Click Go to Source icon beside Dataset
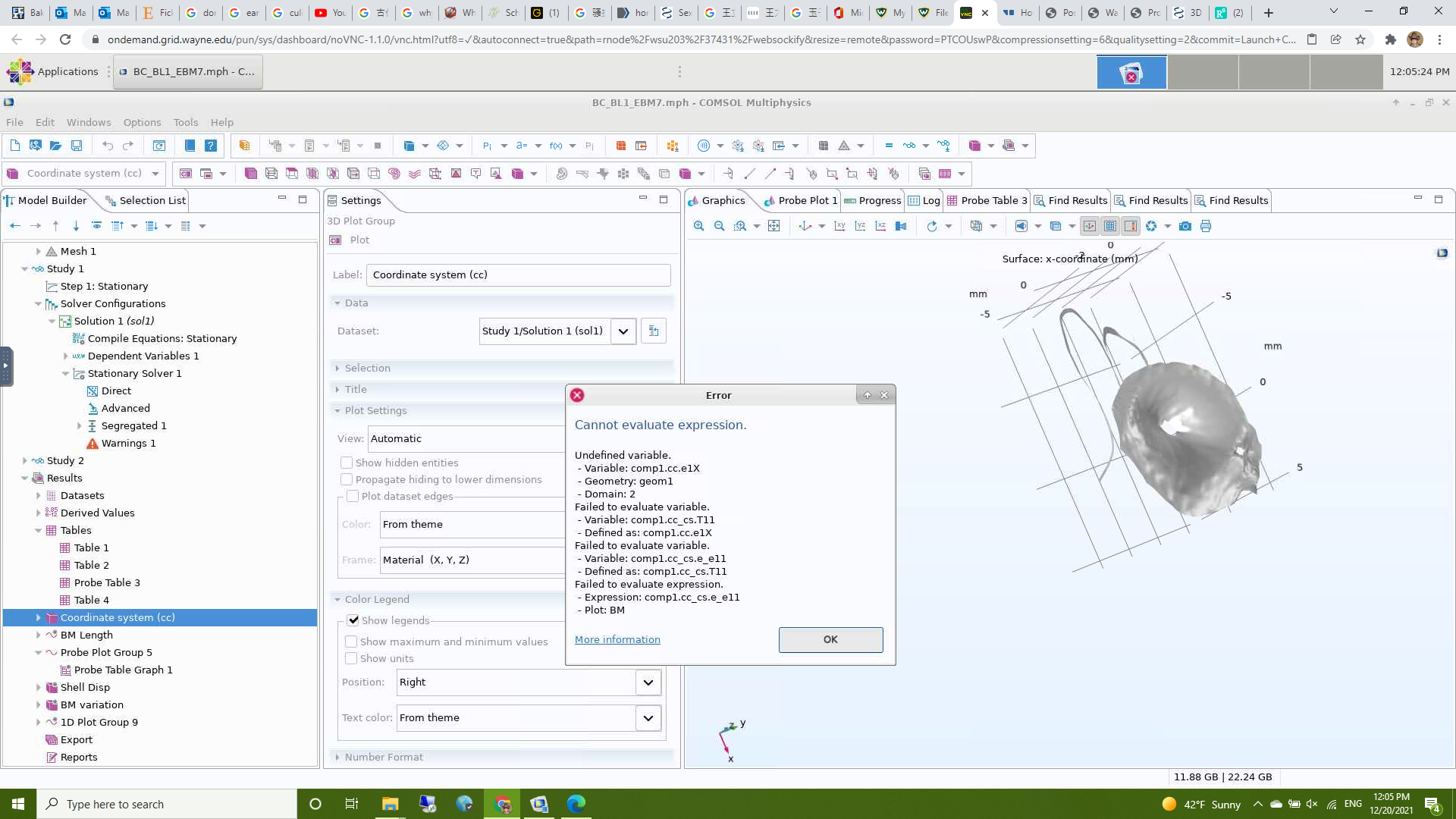 pos(654,331)
